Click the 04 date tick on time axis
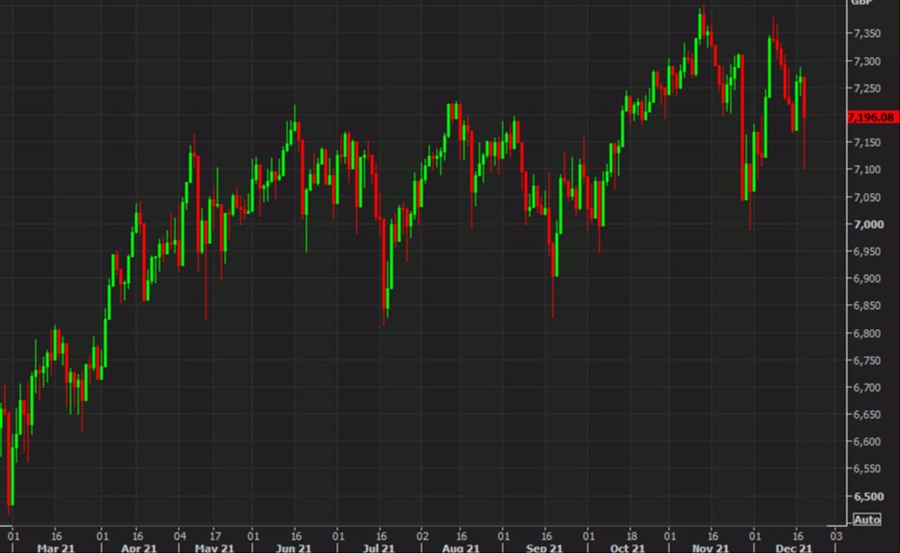This screenshot has height=553, width=900. point(180,536)
